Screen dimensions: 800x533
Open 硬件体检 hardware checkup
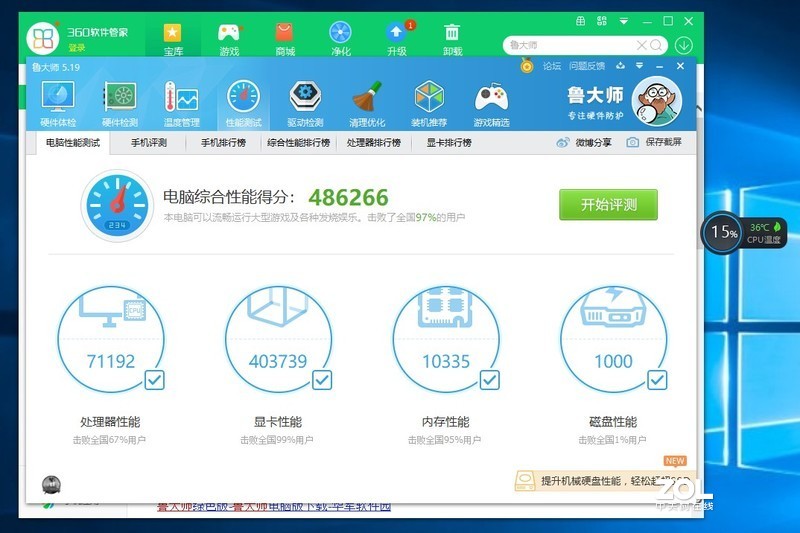pos(58,104)
